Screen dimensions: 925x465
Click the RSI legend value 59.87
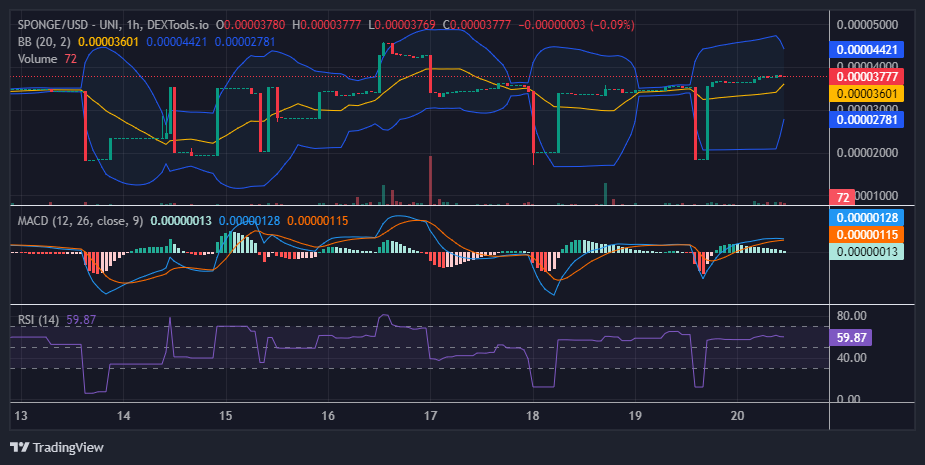[81, 320]
